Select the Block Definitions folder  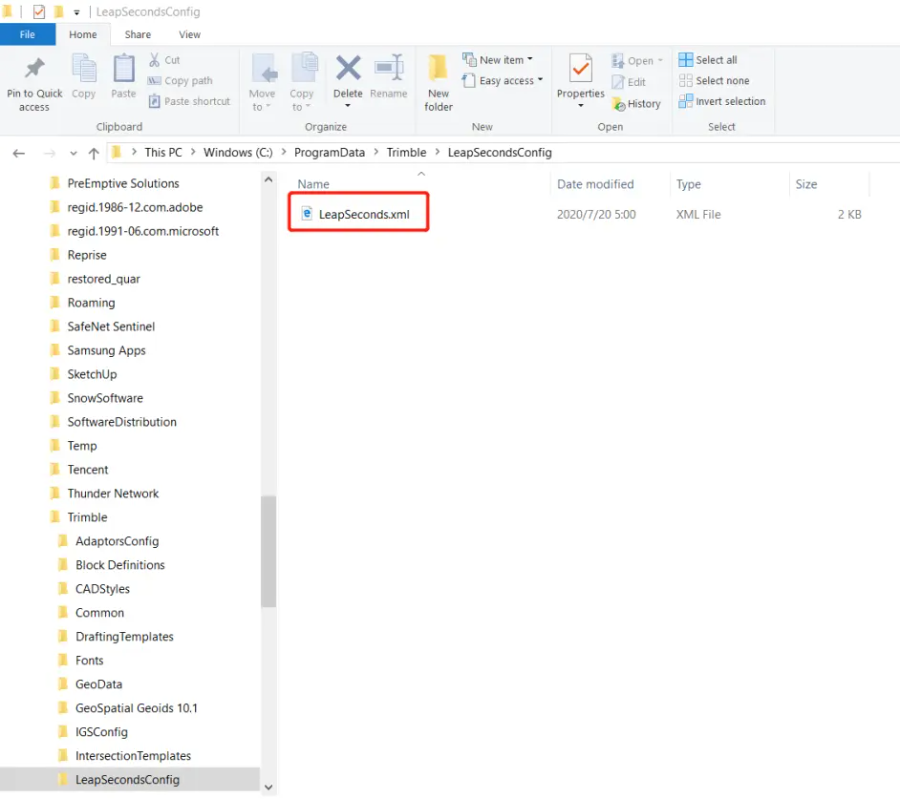point(120,565)
